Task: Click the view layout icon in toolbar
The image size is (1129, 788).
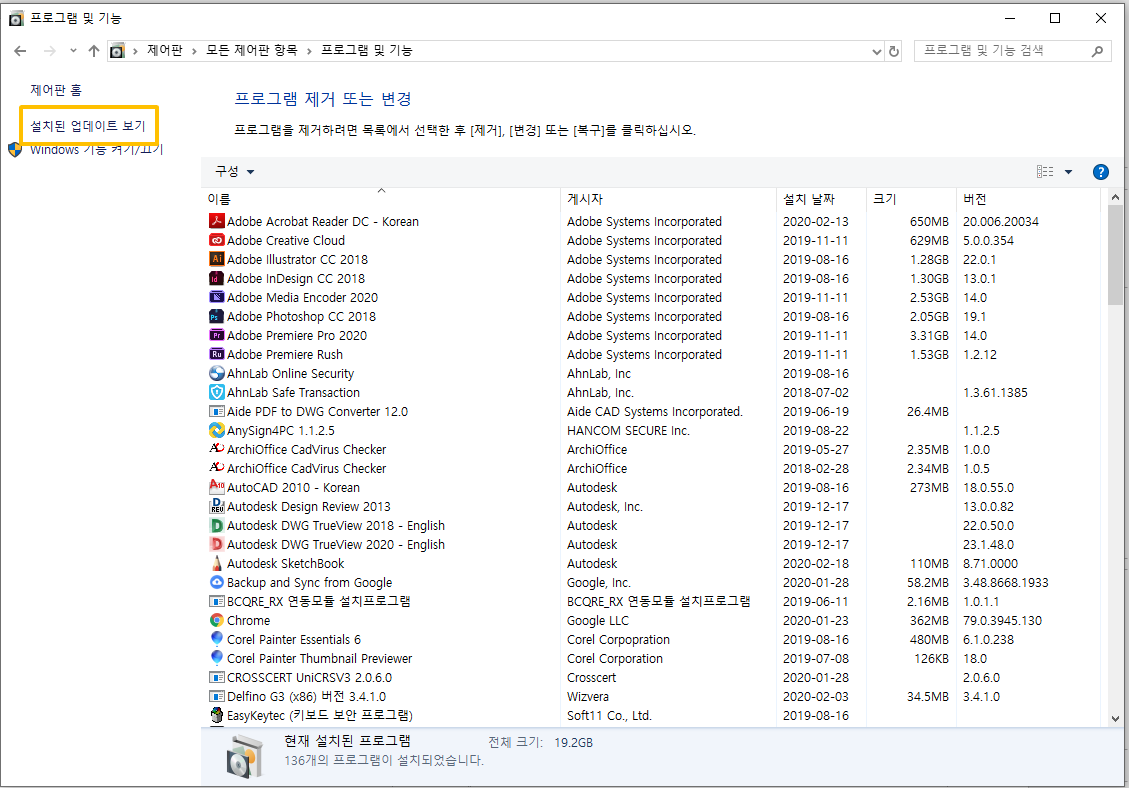Action: (1045, 171)
